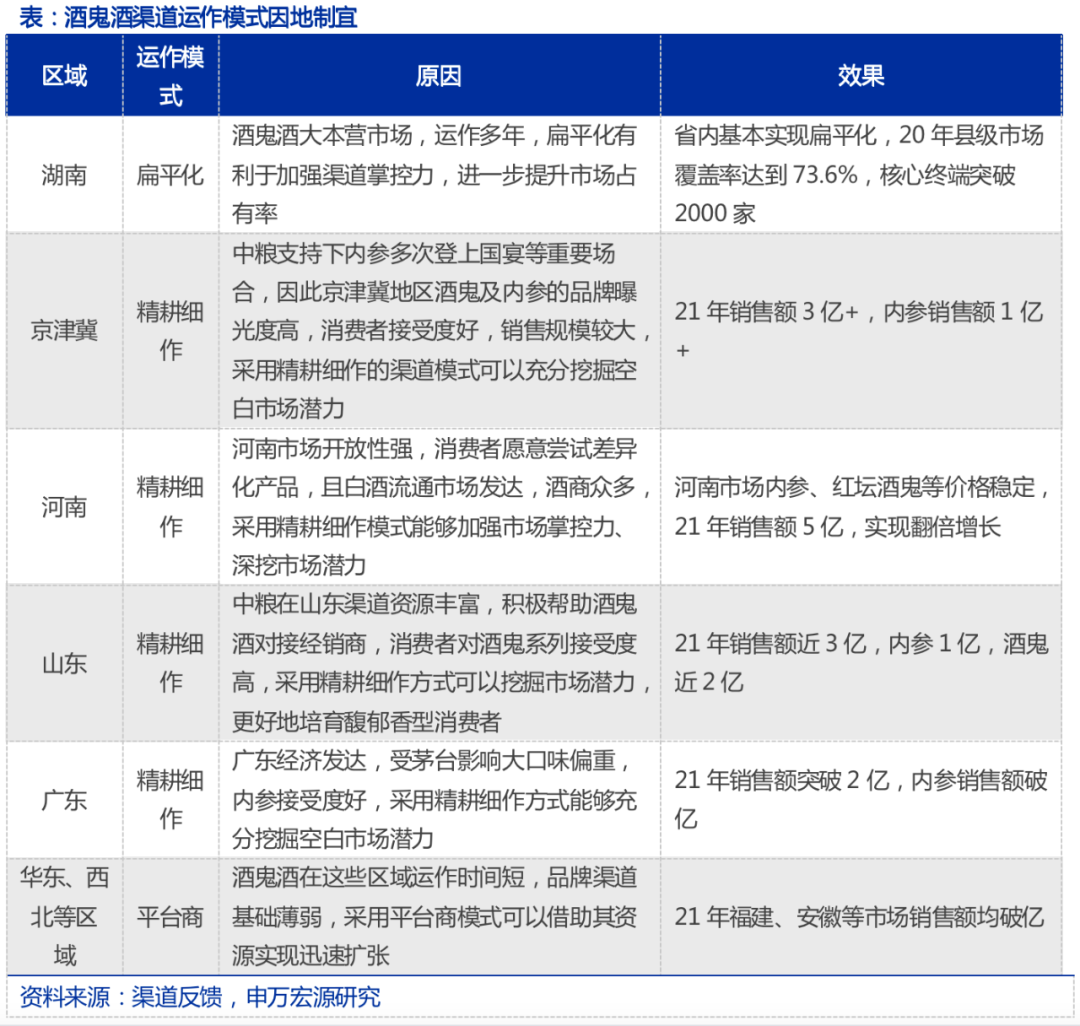Click the reason cell starting 中粮在山东渠道资源丰富
Screen dimensions: 1080x1026
point(439,663)
